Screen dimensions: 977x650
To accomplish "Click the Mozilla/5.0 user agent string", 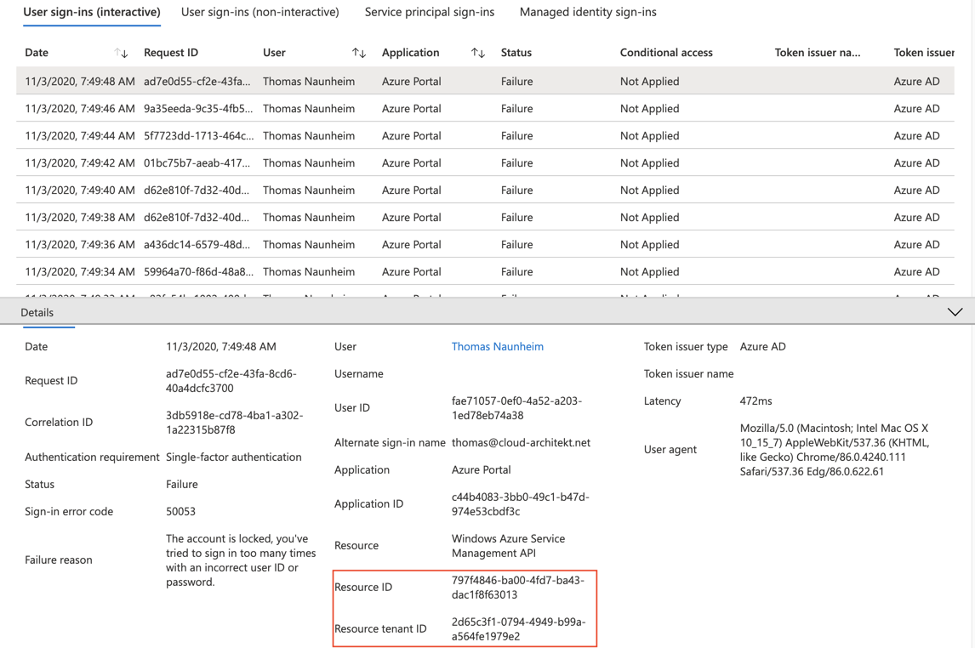I will [834, 450].
